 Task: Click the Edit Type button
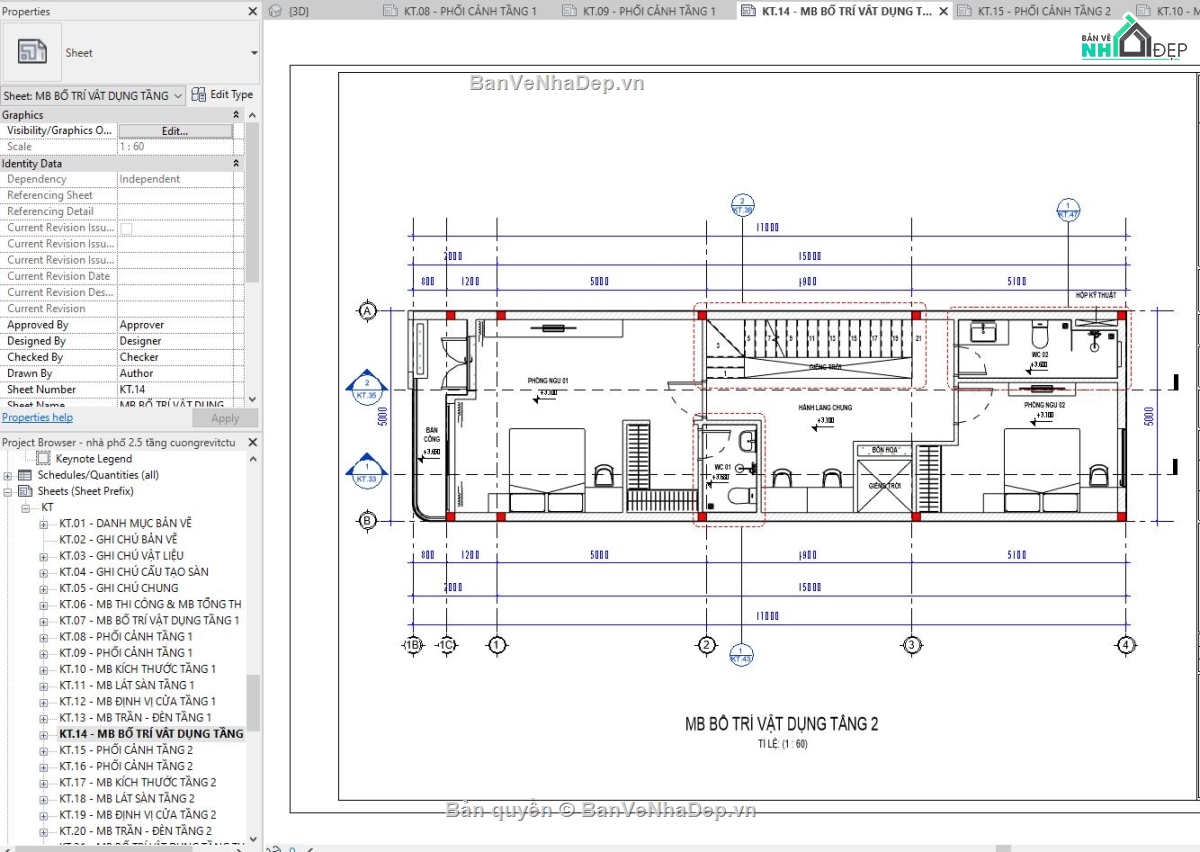click(x=222, y=95)
